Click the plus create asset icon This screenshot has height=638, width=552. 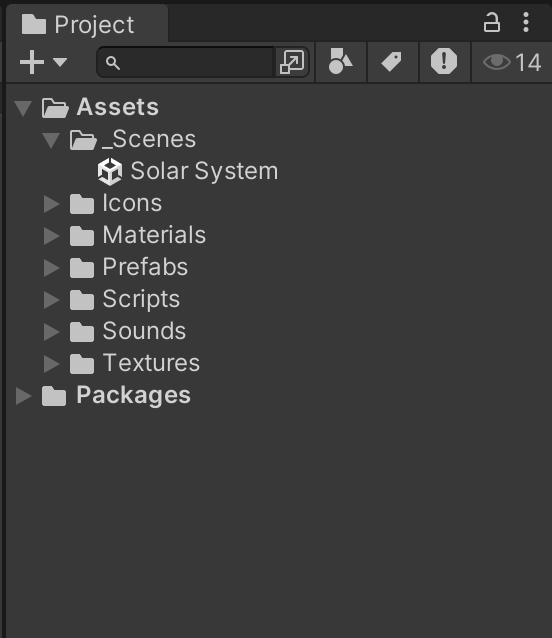point(32,62)
